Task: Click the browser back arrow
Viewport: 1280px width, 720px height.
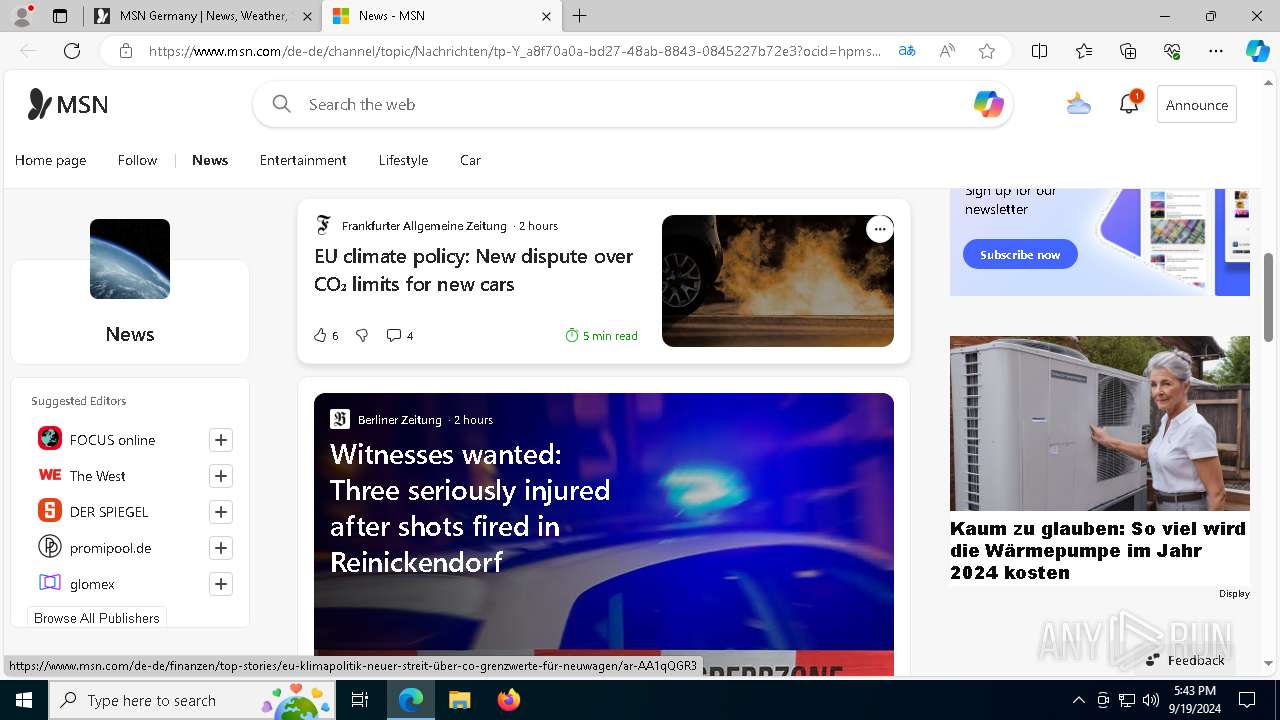Action: pyautogui.click(x=28, y=51)
